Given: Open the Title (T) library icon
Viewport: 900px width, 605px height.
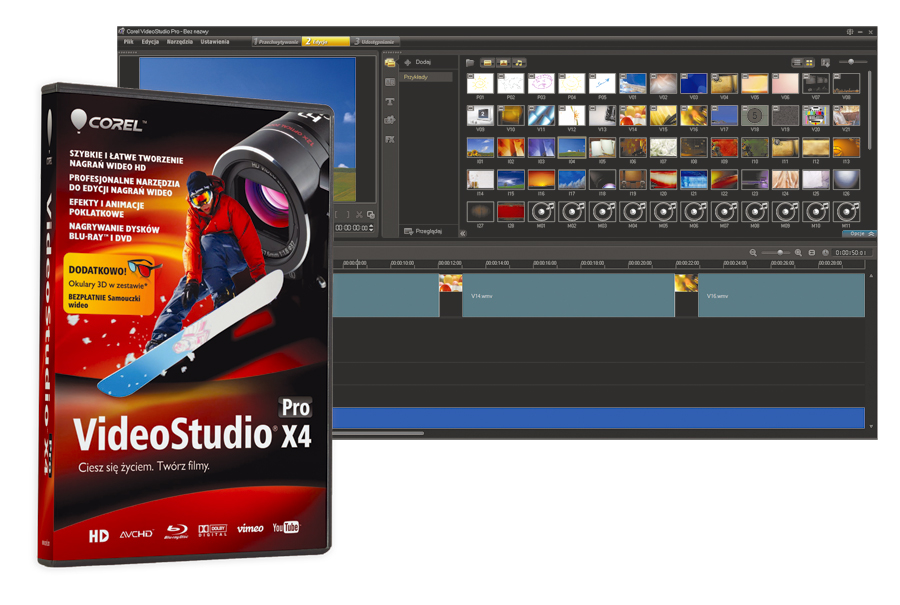Looking at the screenshot, I should point(390,102).
